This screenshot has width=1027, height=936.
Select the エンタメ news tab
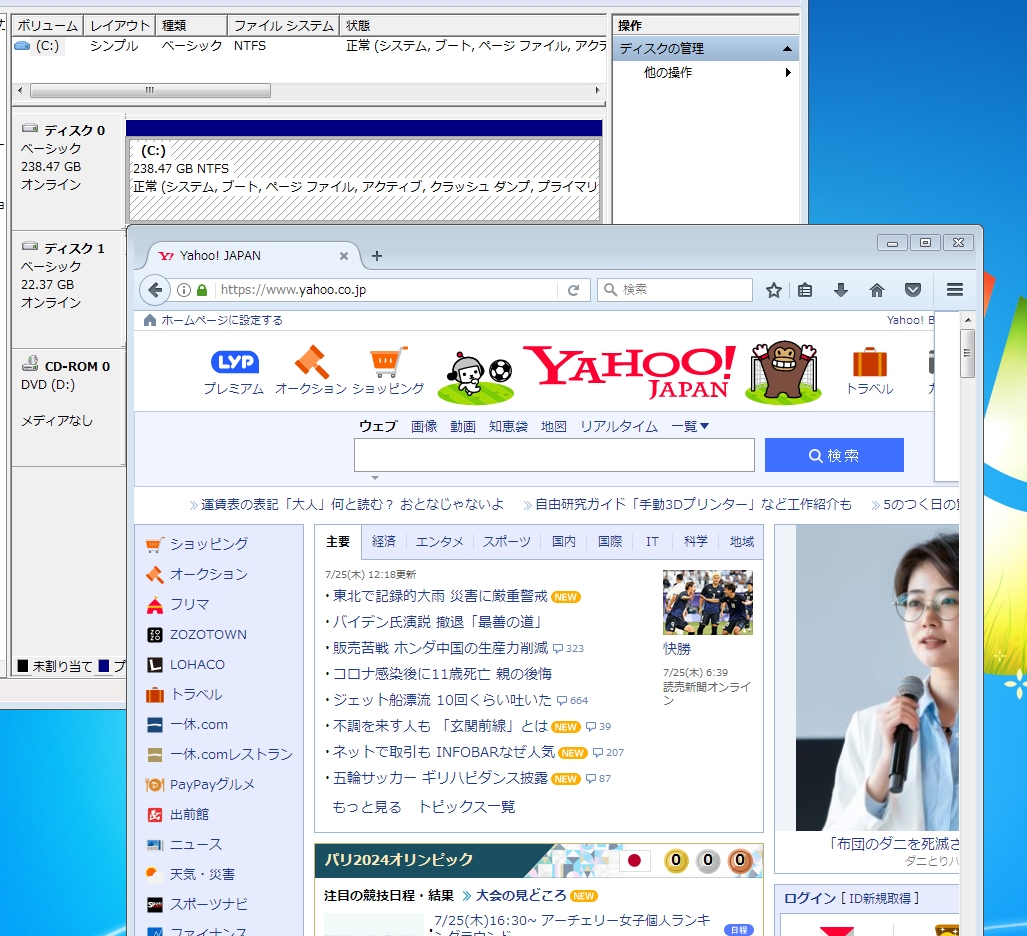coord(439,542)
